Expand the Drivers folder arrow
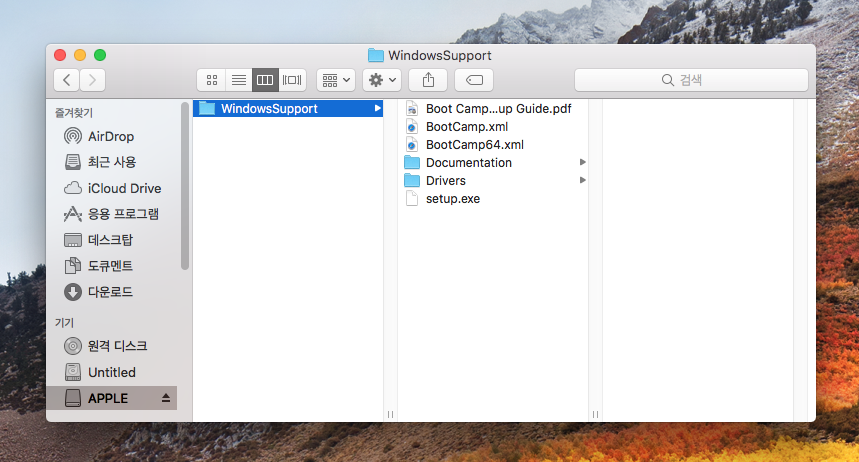 click(582, 180)
